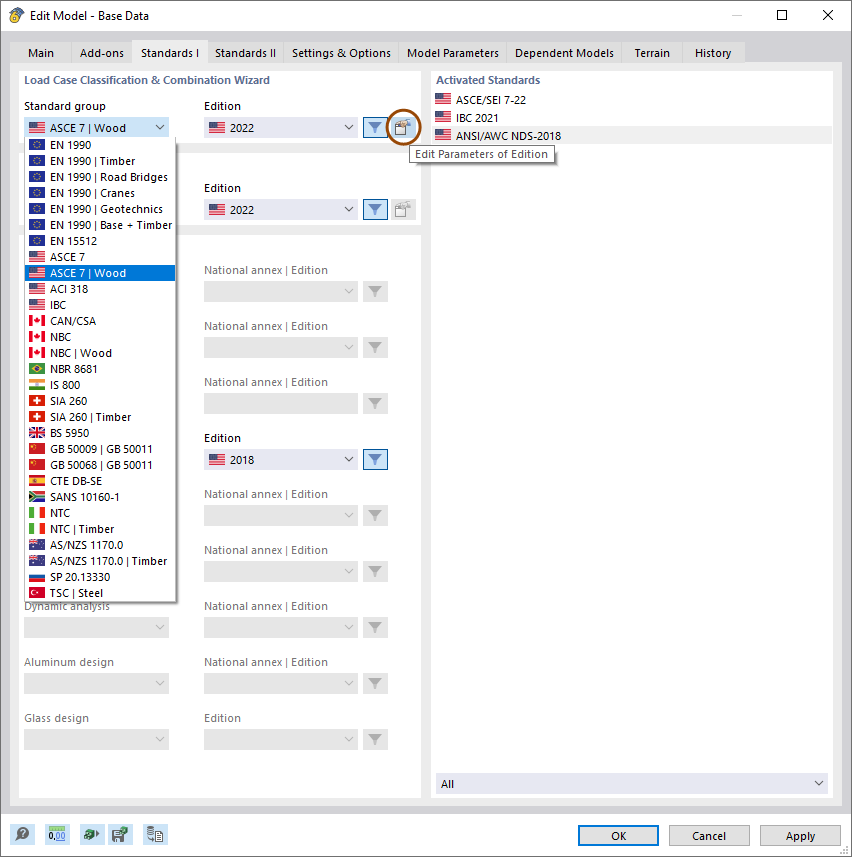Open units and decimal places settings

(56, 834)
